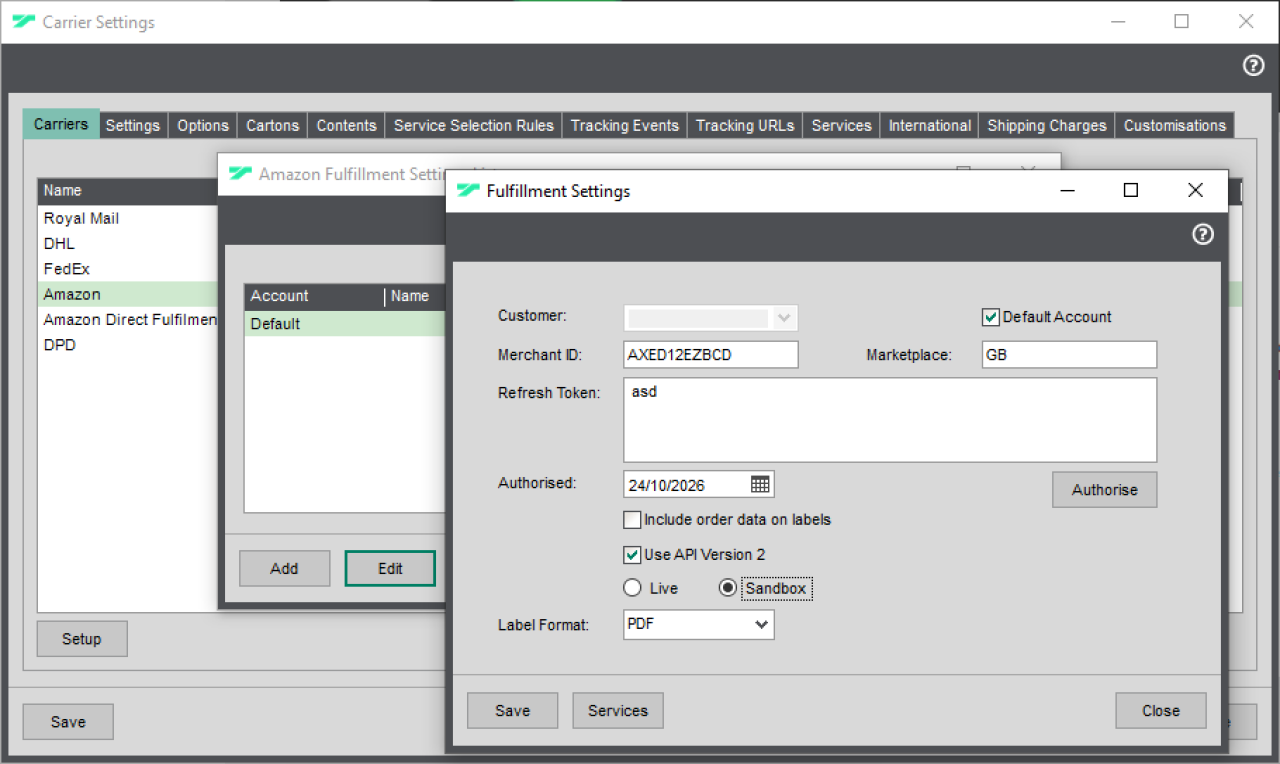Enable Include order data on labels

point(632,520)
